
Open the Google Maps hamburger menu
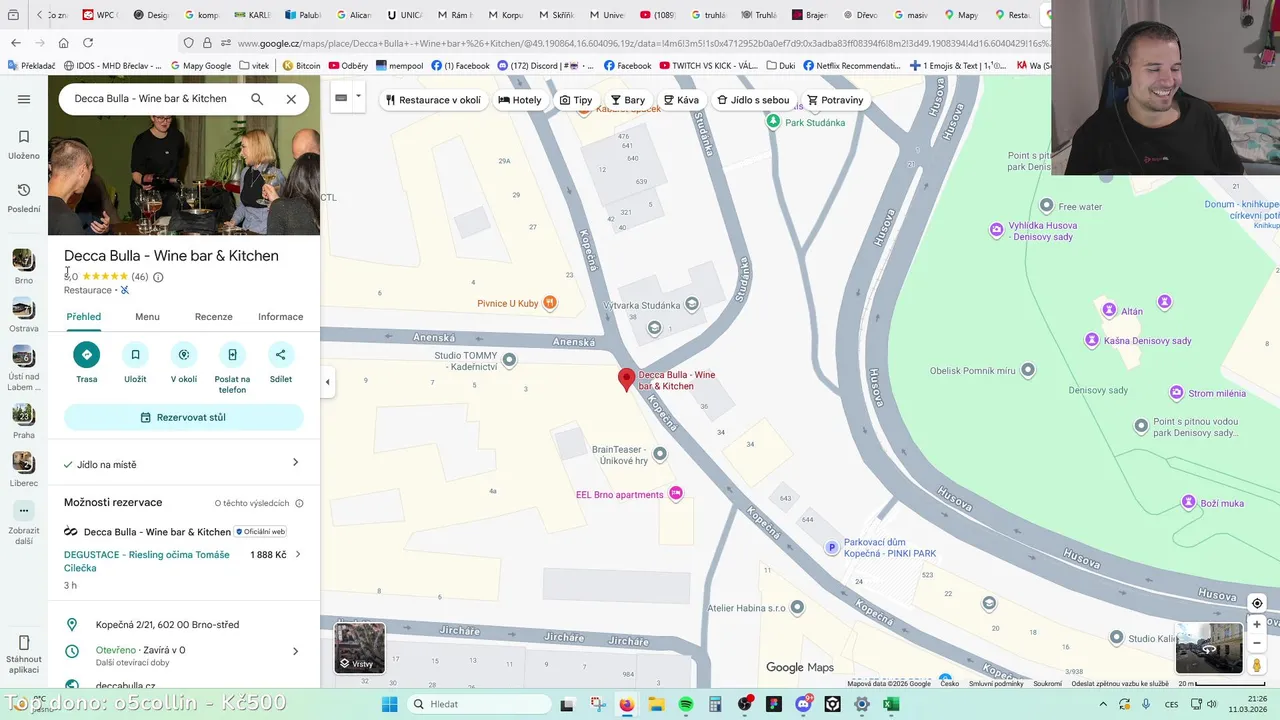[24, 99]
